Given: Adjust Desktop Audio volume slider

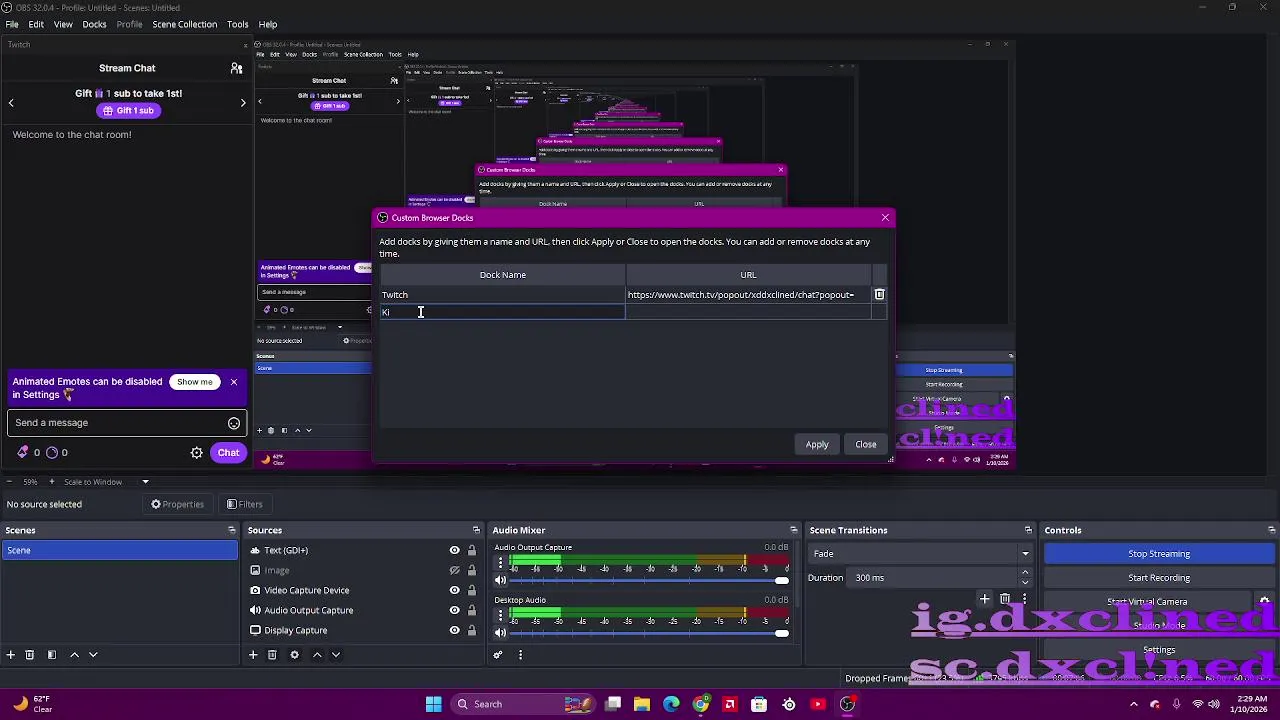Looking at the screenshot, I should [649, 632].
